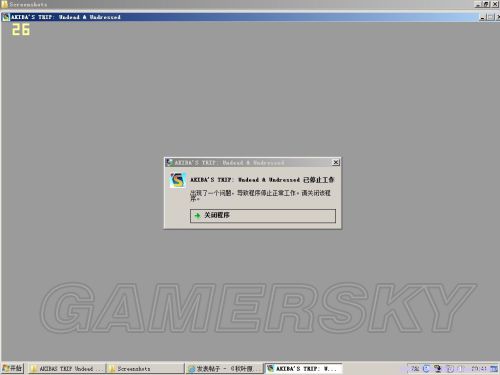Open the 开始 Start menu
Viewport: 500px width, 375px height.
12,368
